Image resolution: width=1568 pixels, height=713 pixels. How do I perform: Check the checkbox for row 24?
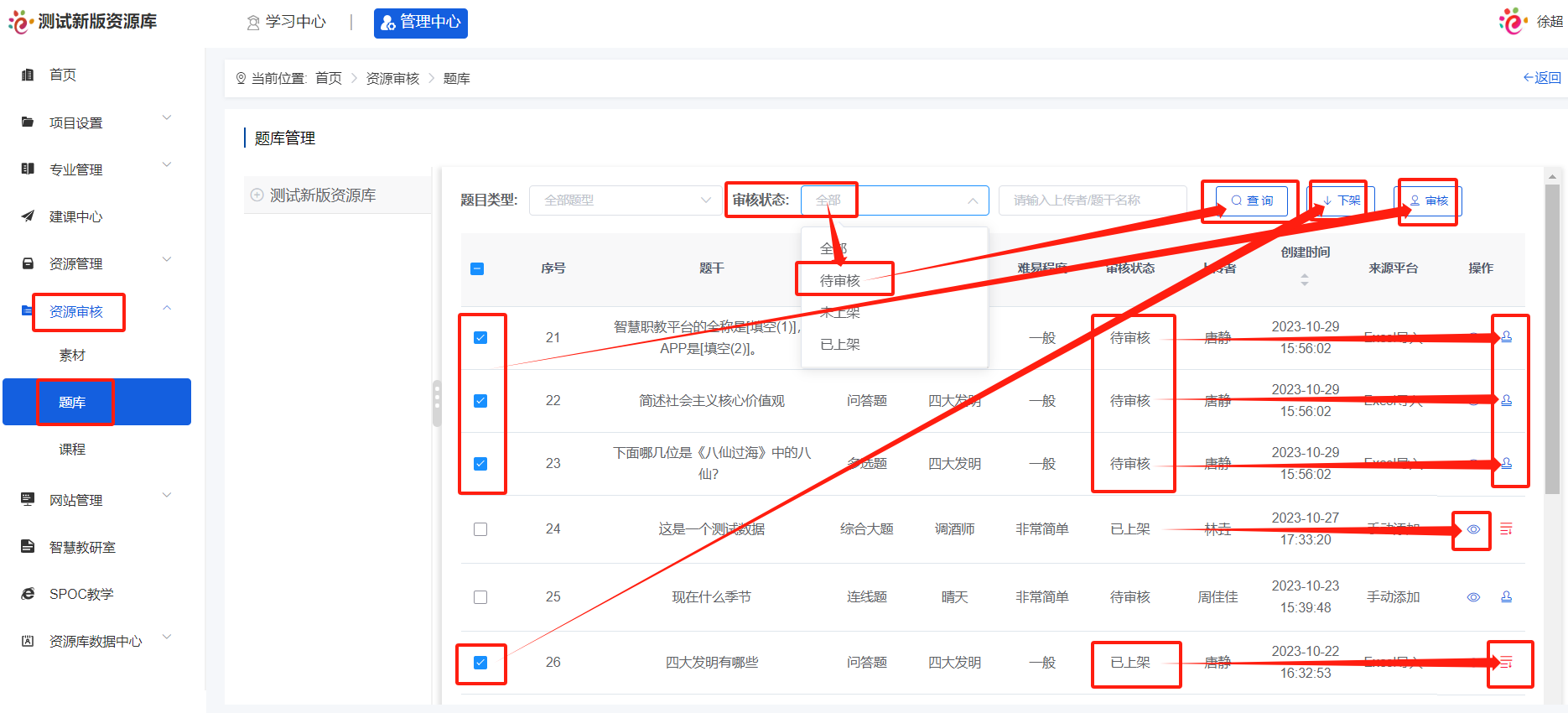coord(480,529)
